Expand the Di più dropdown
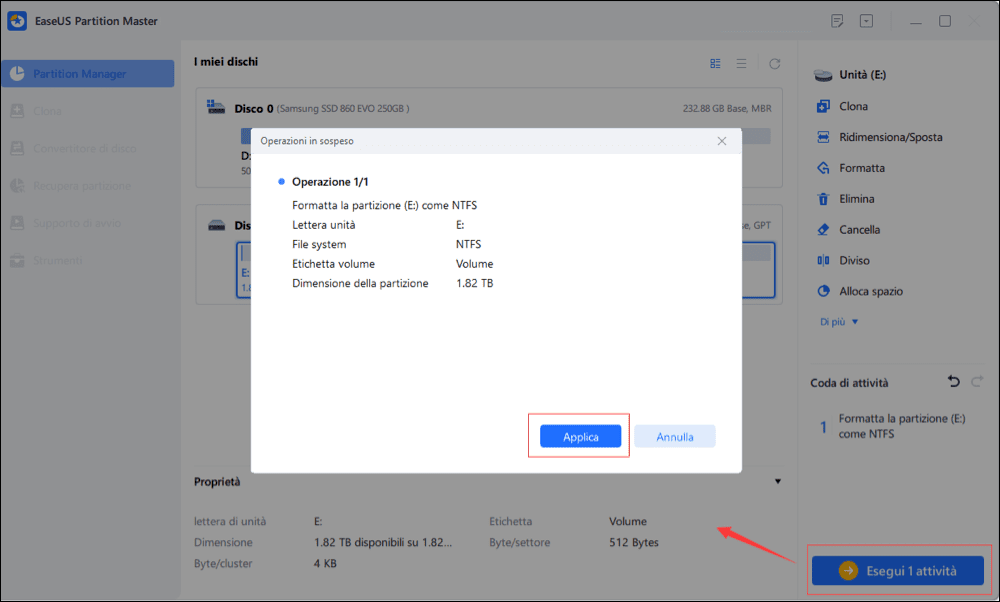 (x=839, y=322)
